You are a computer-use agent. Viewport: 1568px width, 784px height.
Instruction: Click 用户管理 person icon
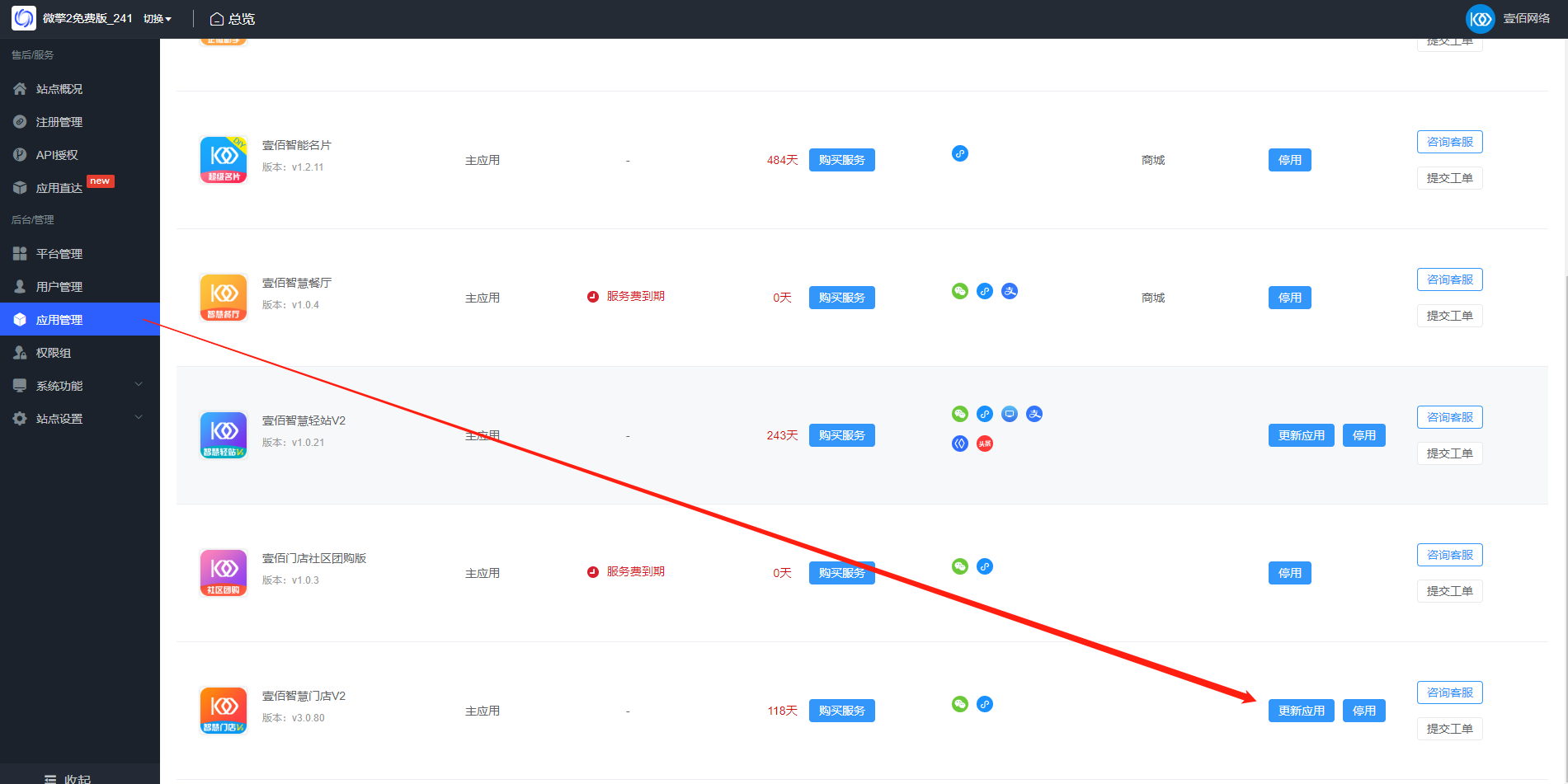pyautogui.click(x=20, y=286)
